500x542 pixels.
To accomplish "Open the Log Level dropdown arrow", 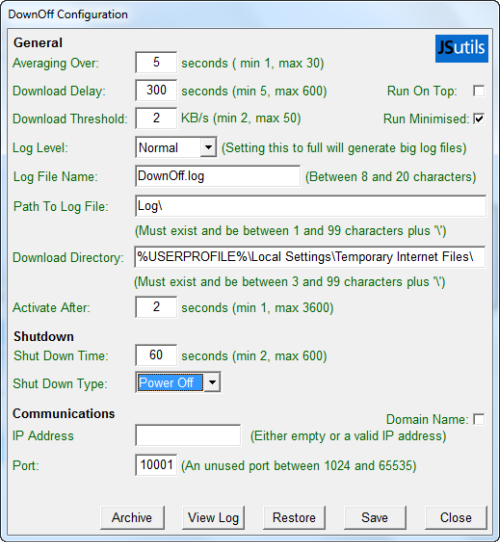I will pyautogui.click(x=208, y=147).
